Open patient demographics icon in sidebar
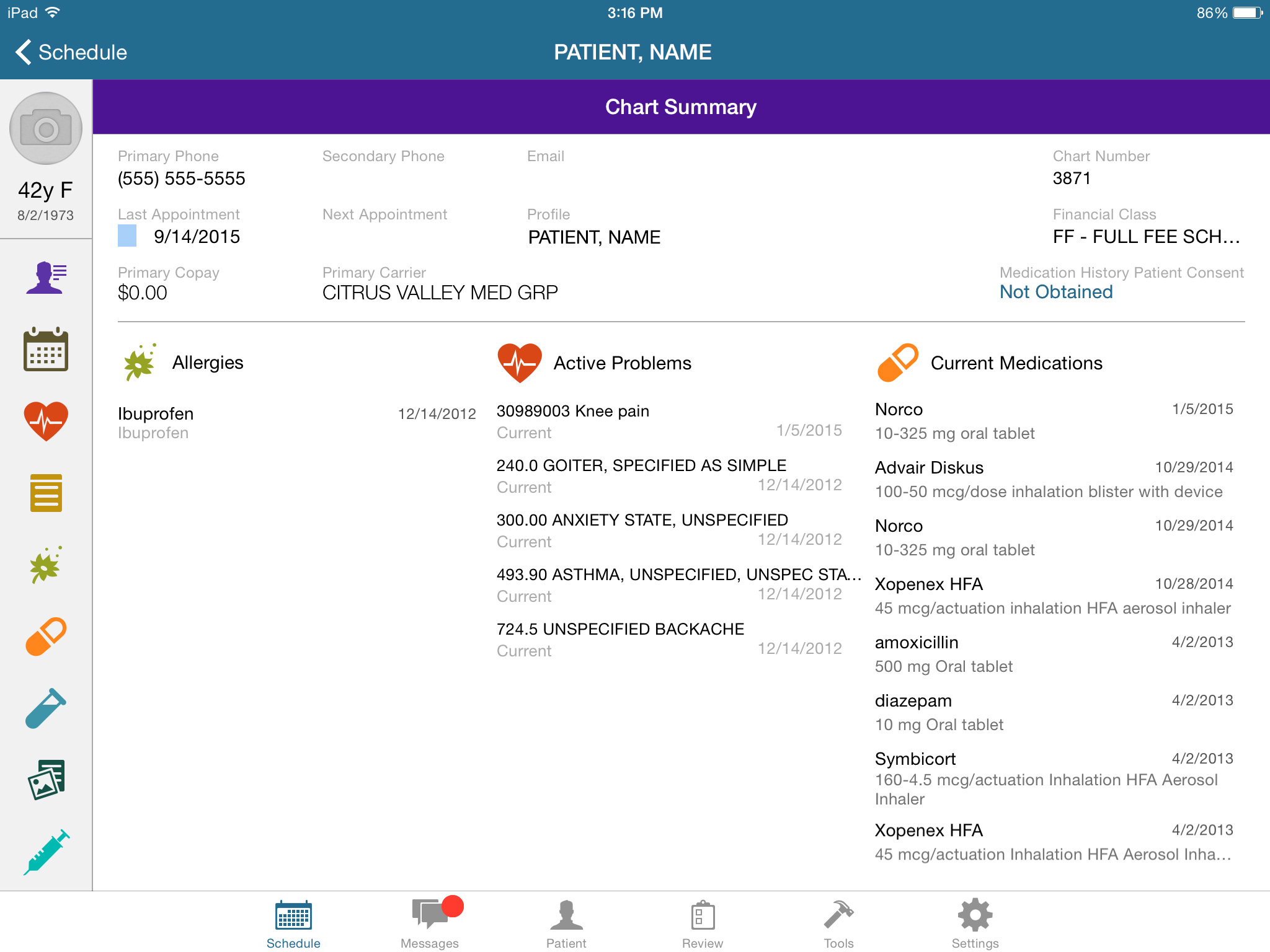The height and width of the screenshot is (952, 1270). (x=46, y=277)
